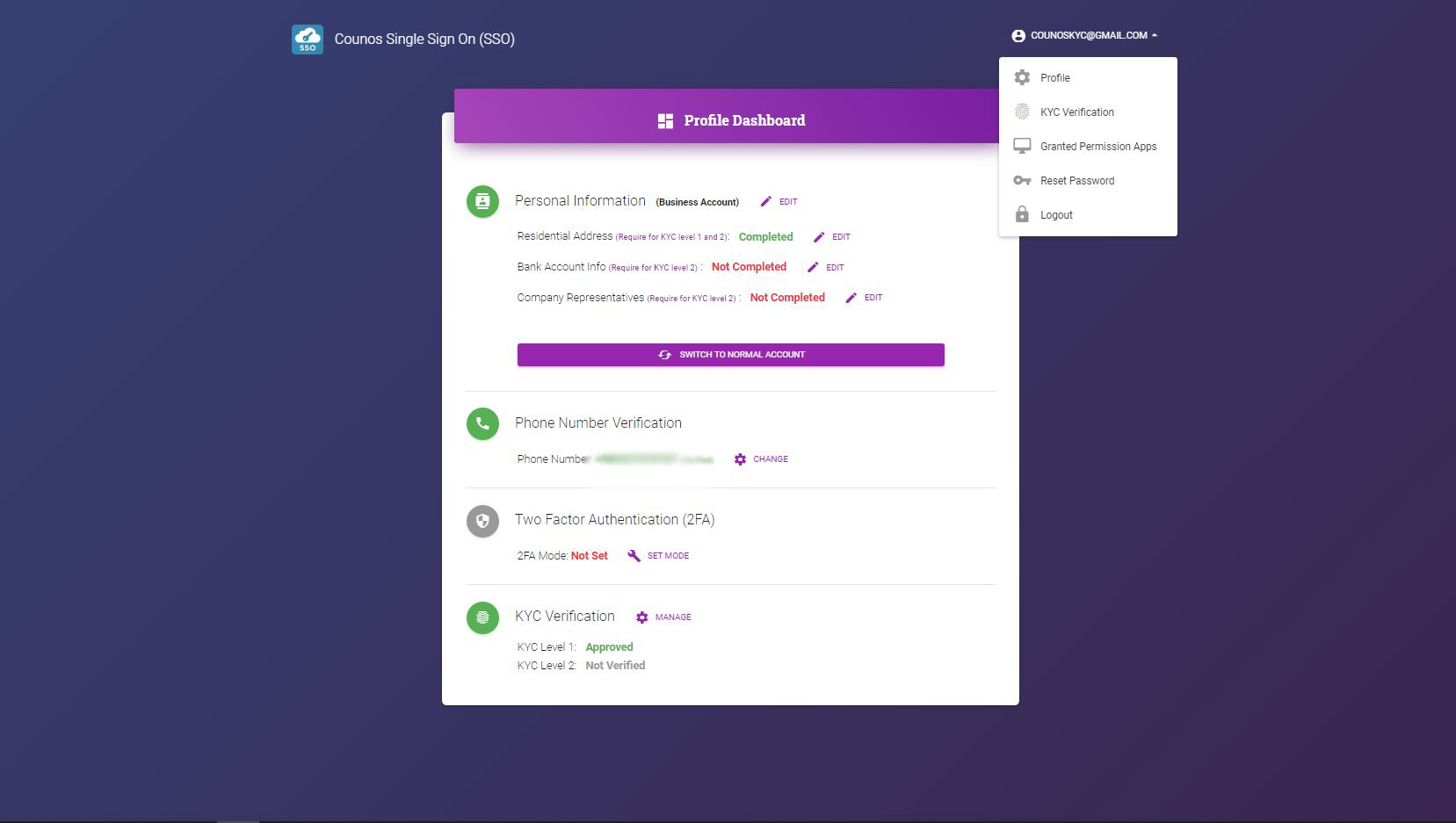1456x823 pixels.
Task: Click the Two Factor Authentication (2FA) heading
Action: (x=615, y=520)
